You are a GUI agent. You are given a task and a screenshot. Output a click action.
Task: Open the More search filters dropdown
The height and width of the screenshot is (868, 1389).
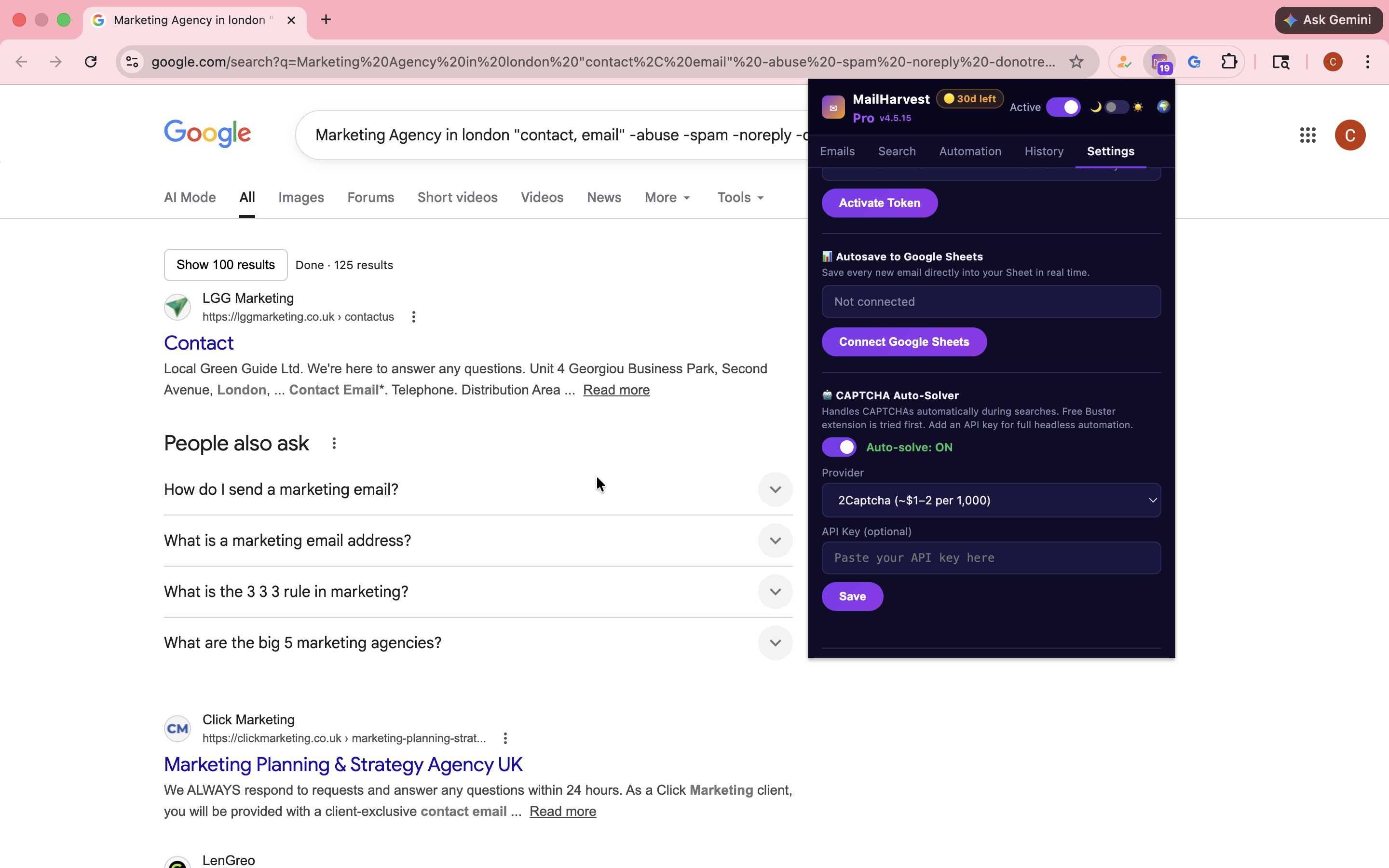coord(667,198)
